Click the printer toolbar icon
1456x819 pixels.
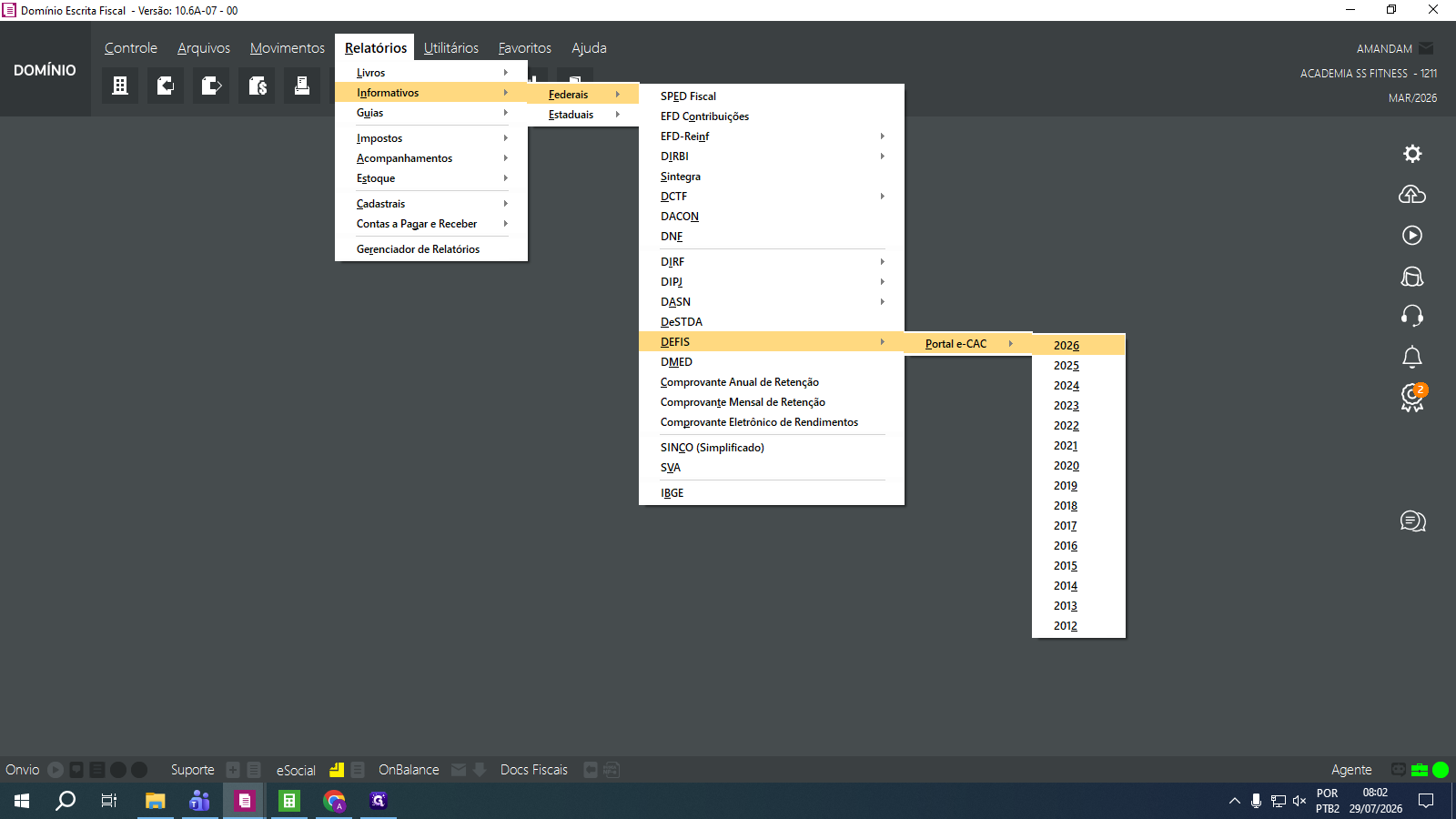(x=302, y=86)
